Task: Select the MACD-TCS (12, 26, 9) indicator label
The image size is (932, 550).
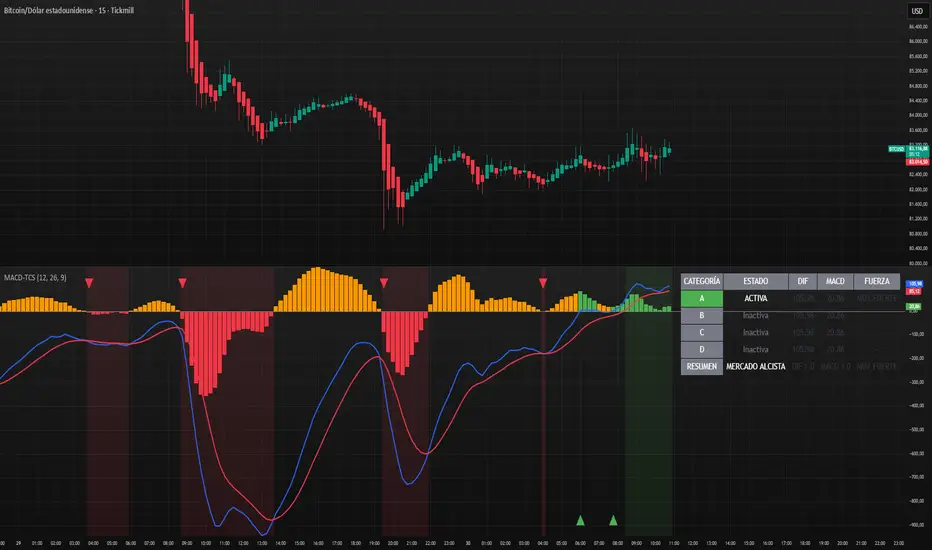Action: pyautogui.click(x=35, y=278)
